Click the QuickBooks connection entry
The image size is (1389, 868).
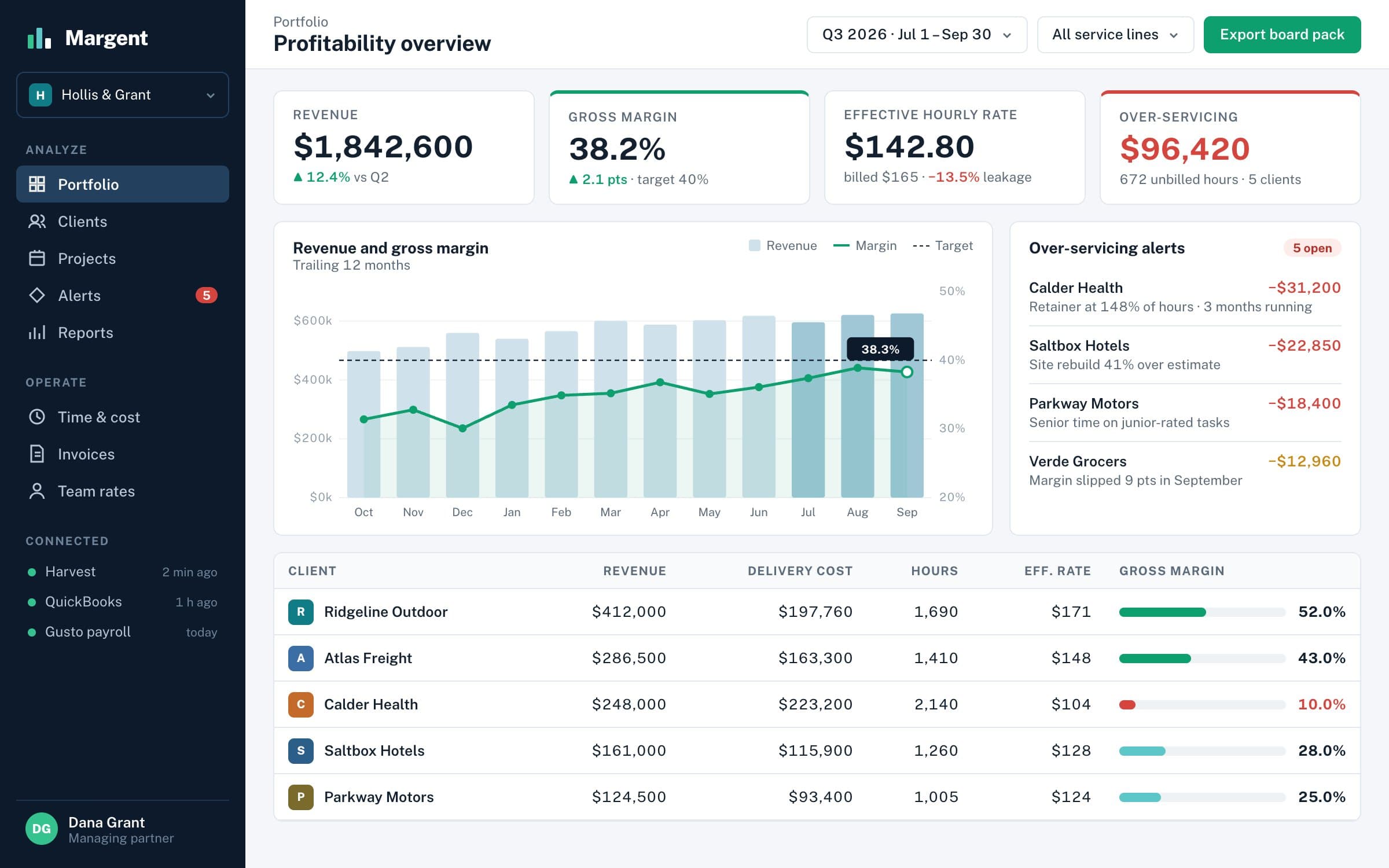[x=123, y=602]
